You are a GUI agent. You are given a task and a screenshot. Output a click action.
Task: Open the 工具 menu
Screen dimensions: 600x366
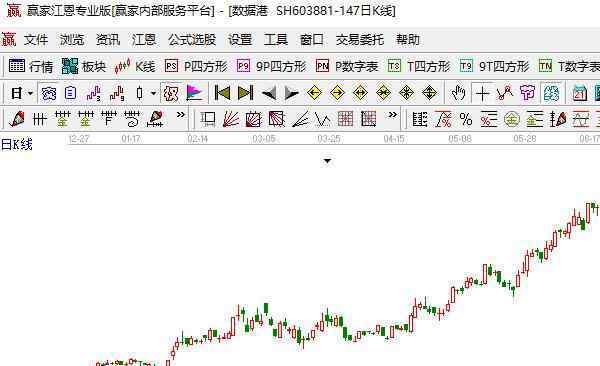276,40
